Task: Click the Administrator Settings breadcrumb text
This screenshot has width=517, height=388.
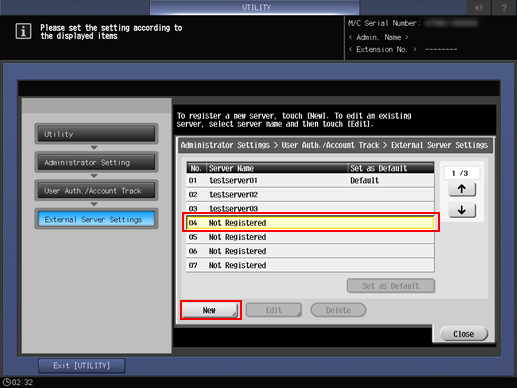Action: [x=225, y=145]
